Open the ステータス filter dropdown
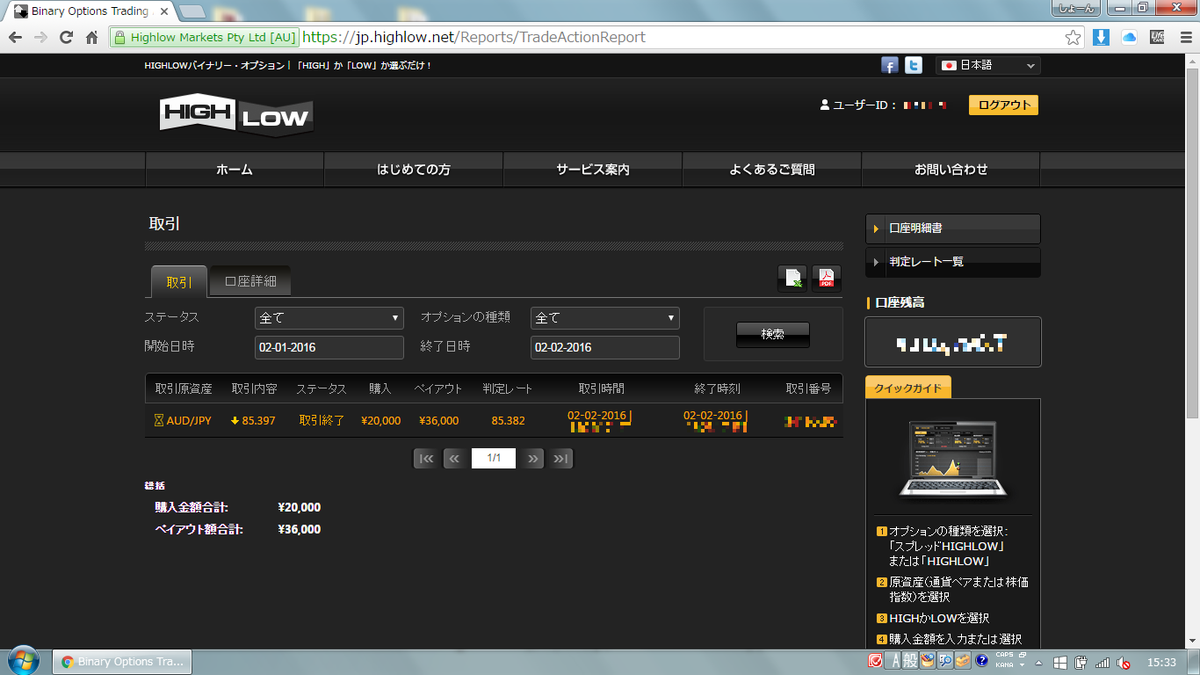This screenshot has height=675, width=1200. click(329, 317)
